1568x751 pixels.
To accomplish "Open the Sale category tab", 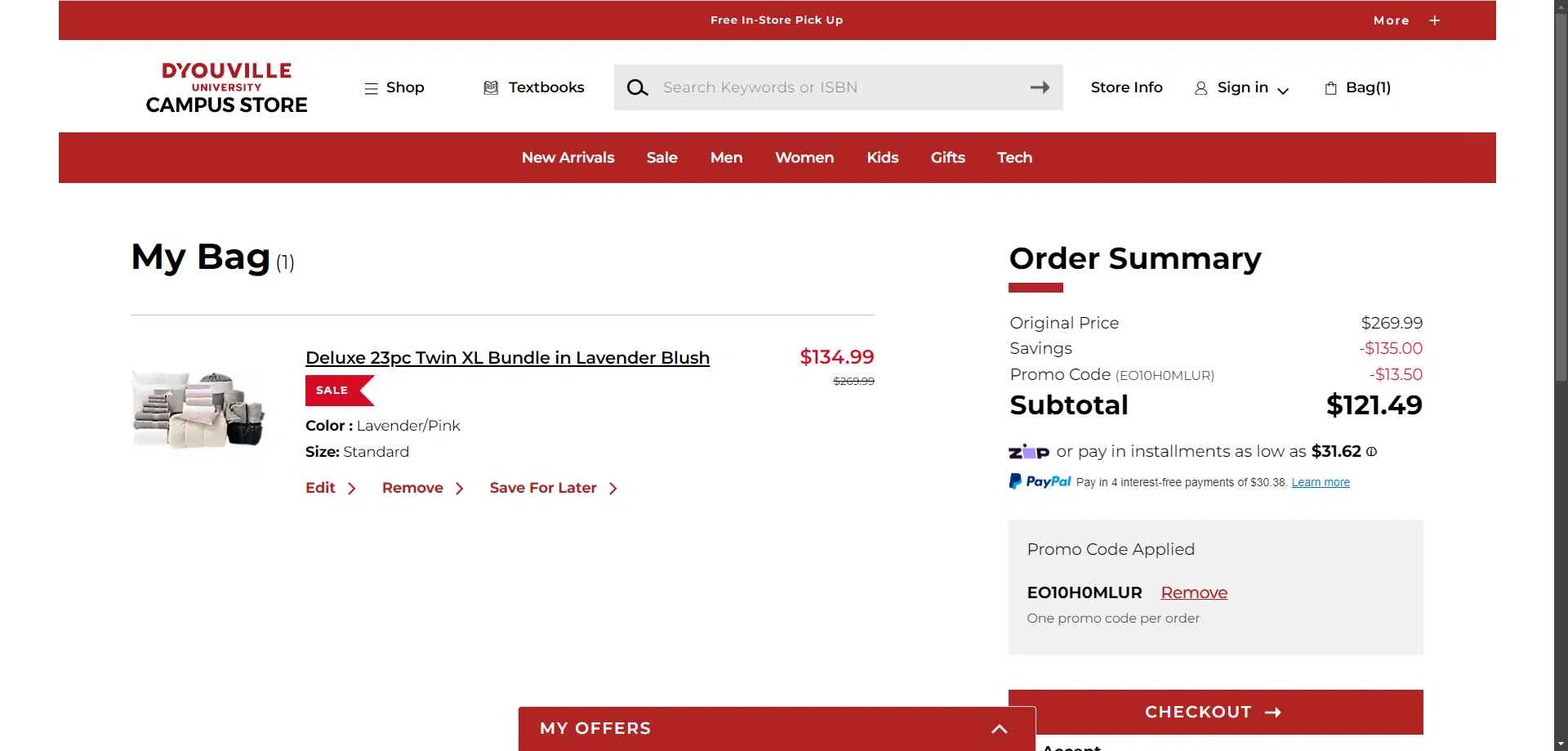I will [661, 158].
